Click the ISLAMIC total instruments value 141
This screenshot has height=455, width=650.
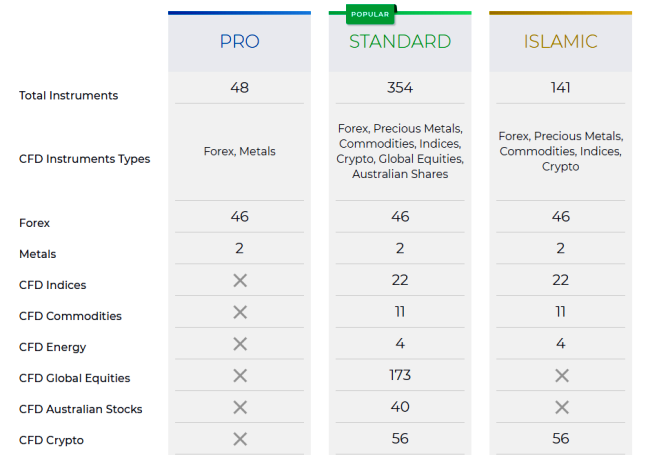point(561,88)
